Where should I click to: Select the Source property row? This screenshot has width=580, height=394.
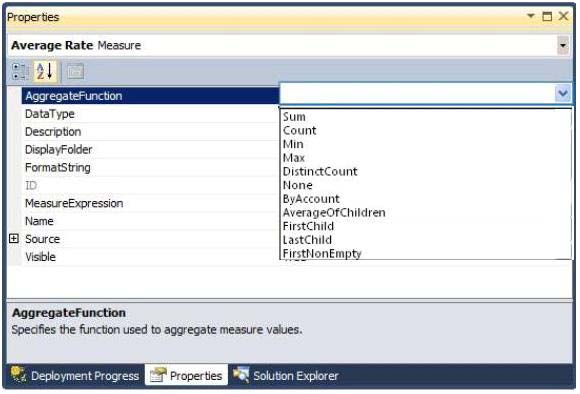click(x=150, y=239)
